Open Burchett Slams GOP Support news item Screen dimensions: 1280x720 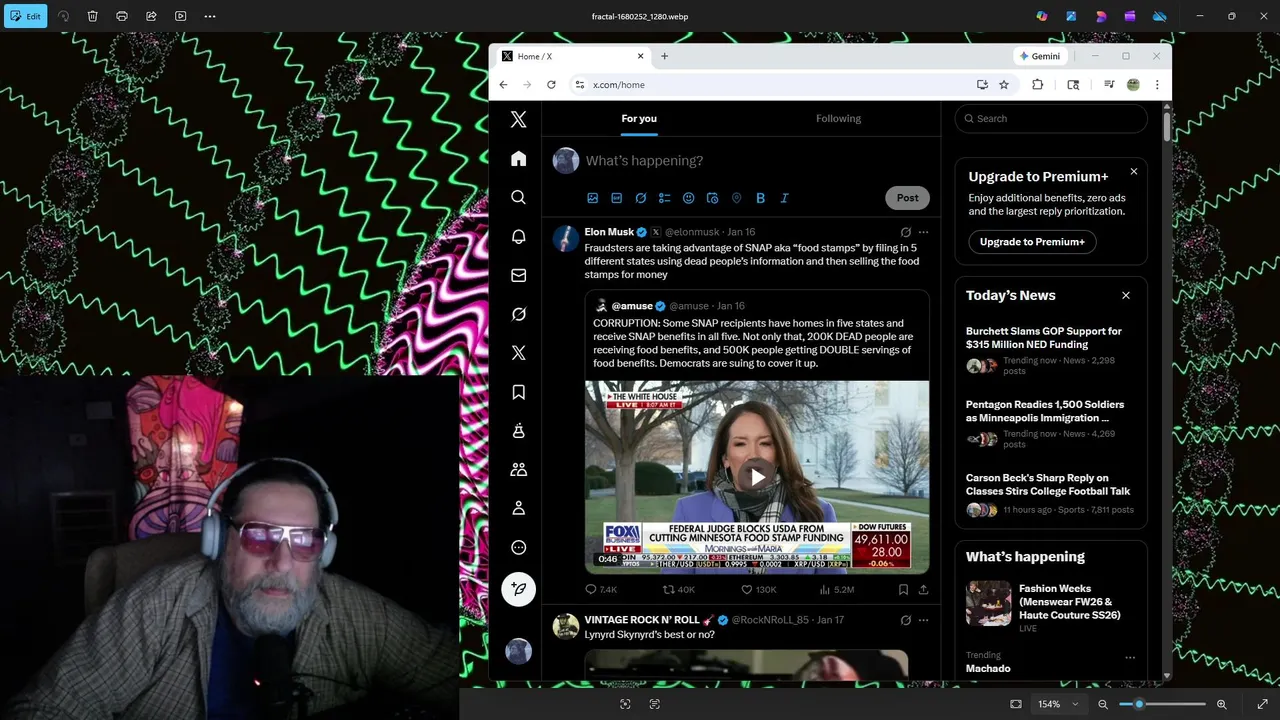[1051, 352]
